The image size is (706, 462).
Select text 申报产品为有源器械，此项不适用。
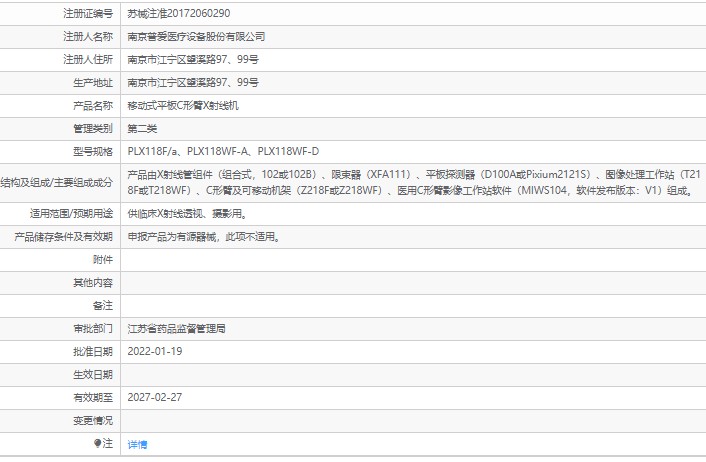point(205,237)
